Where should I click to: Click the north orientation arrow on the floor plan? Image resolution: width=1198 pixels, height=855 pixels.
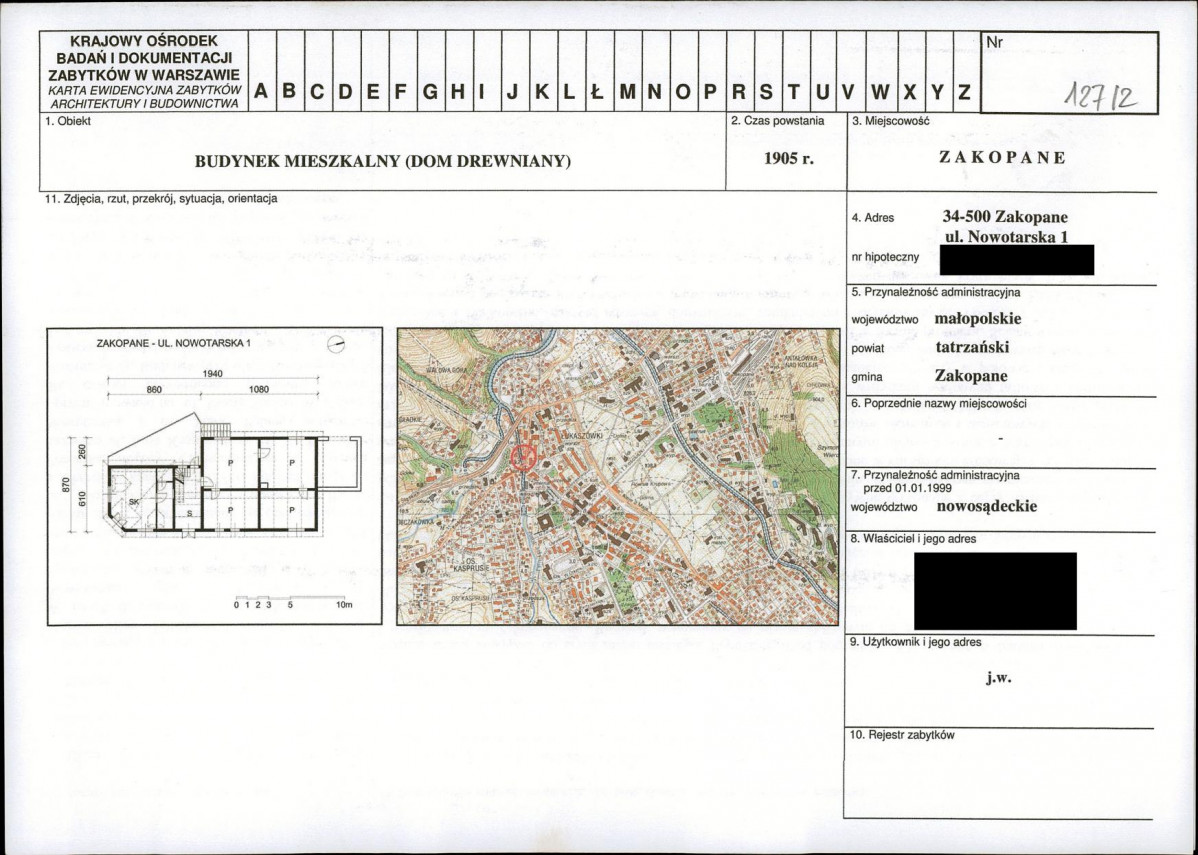coord(336,344)
